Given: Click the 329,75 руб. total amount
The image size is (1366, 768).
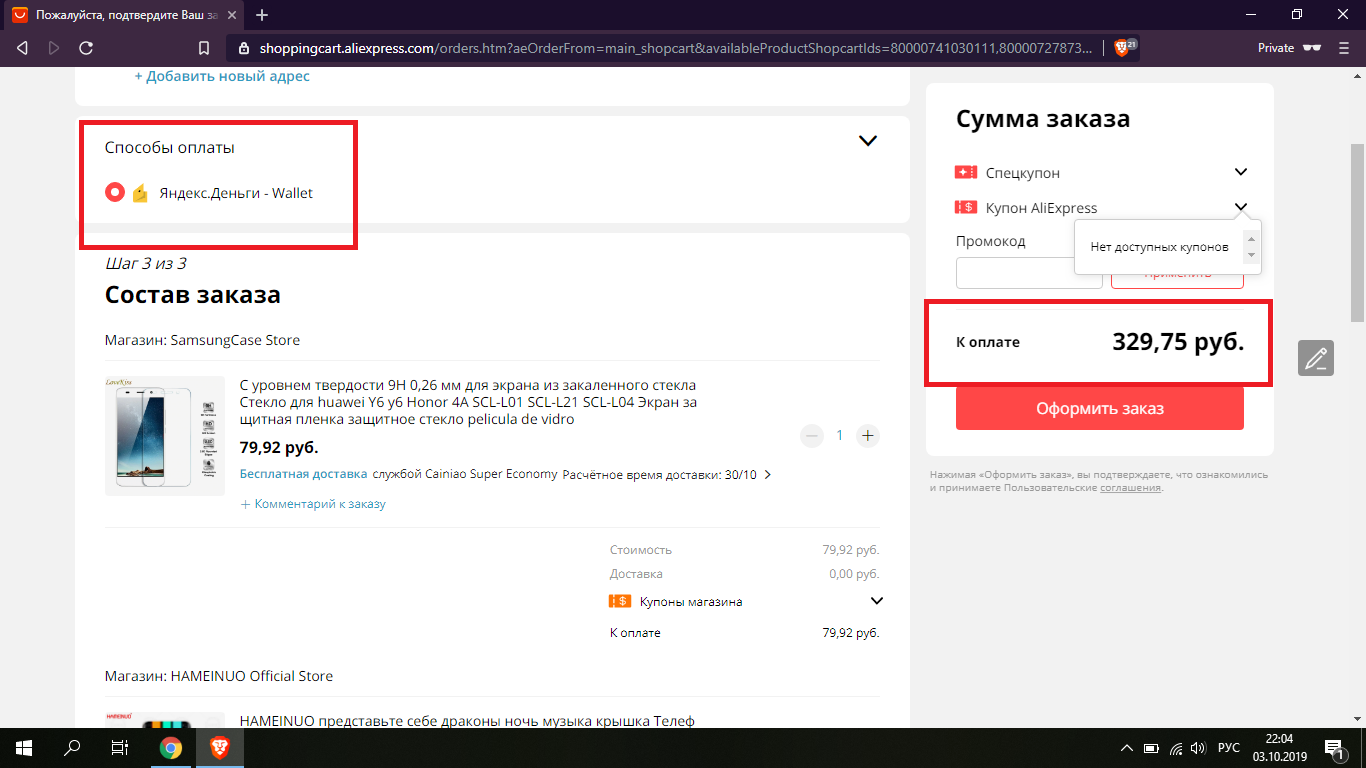Looking at the screenshot, I should tap(1178, 342).
